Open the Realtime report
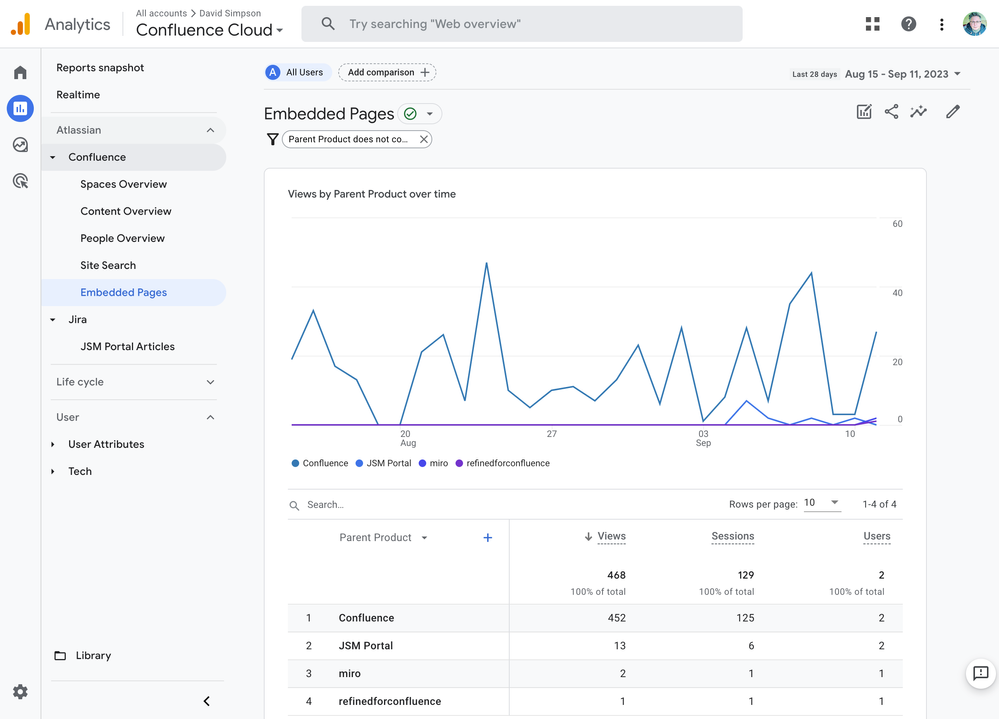Image resolution: width=999 pixels, height=719 pixels. [x=78, y=95]
